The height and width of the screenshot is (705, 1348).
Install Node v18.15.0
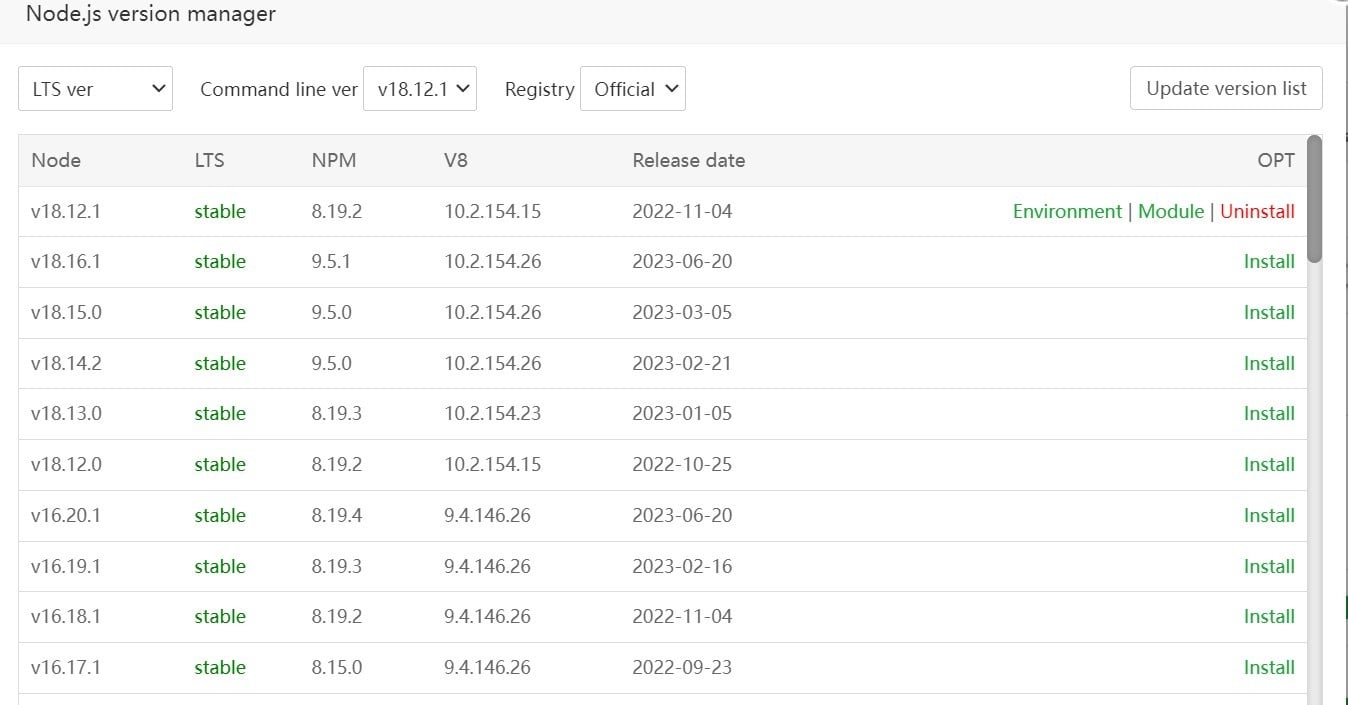click(1269, 312)
